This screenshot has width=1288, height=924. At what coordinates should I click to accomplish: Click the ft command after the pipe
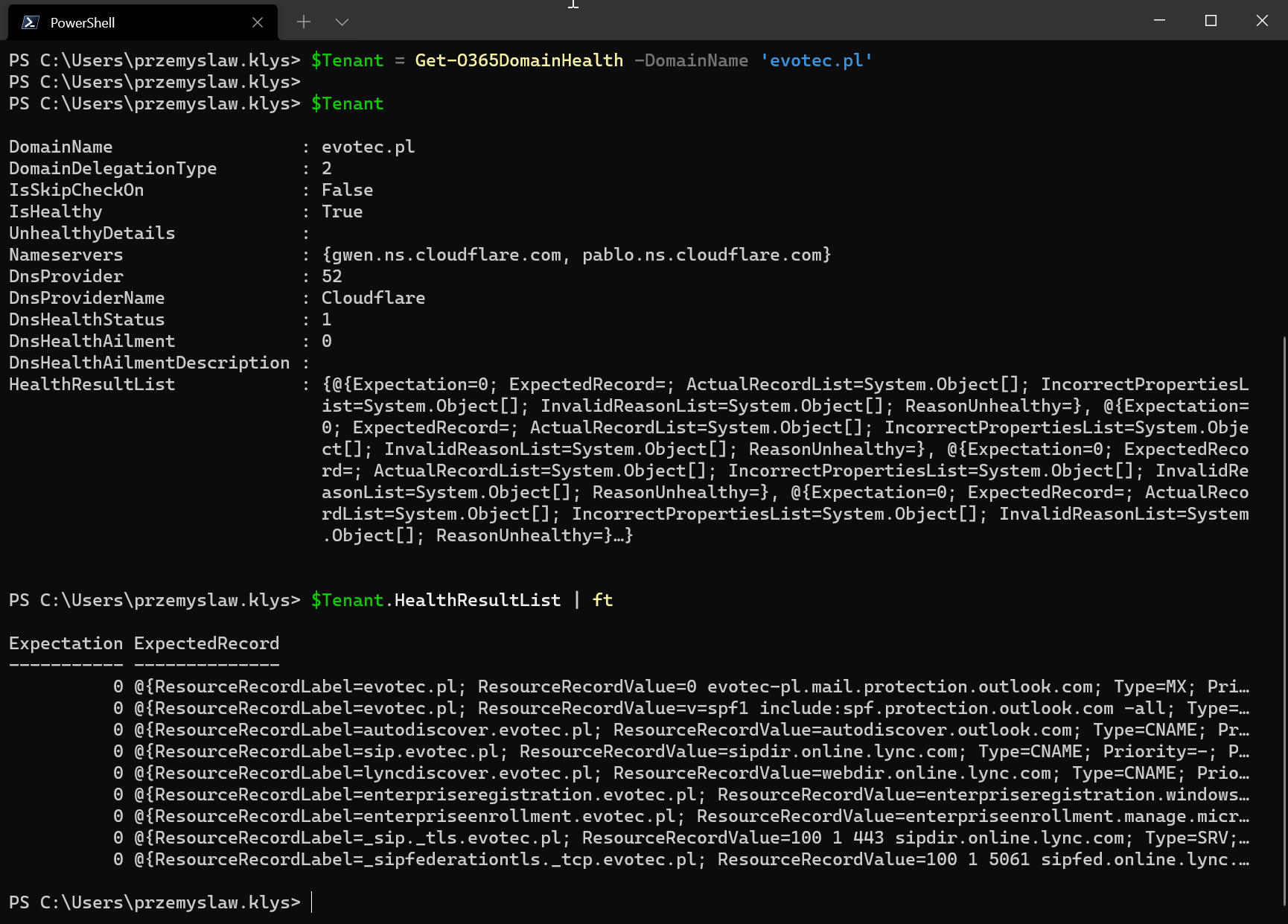point(602,600)
